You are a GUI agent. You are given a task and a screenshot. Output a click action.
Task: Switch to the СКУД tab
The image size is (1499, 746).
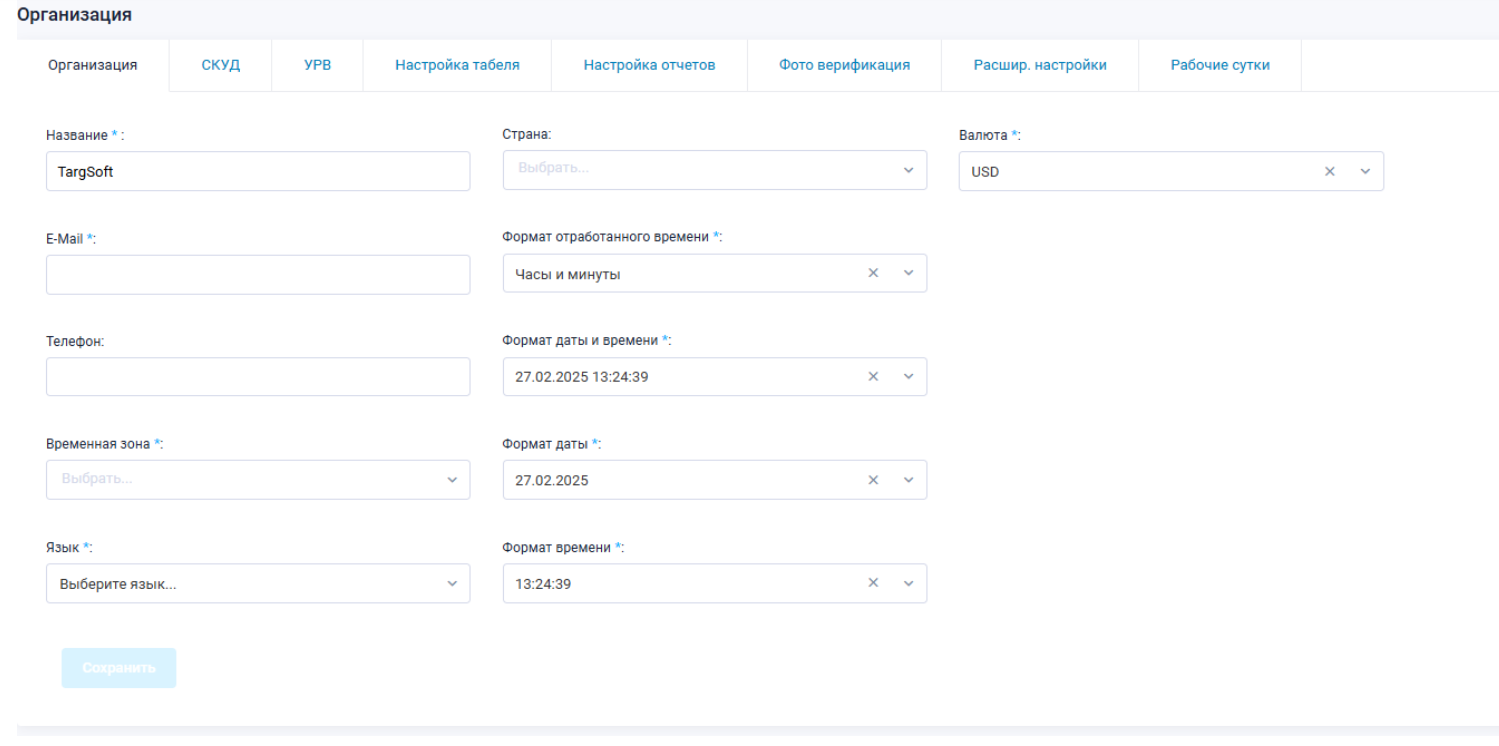[x=220, y=66]
